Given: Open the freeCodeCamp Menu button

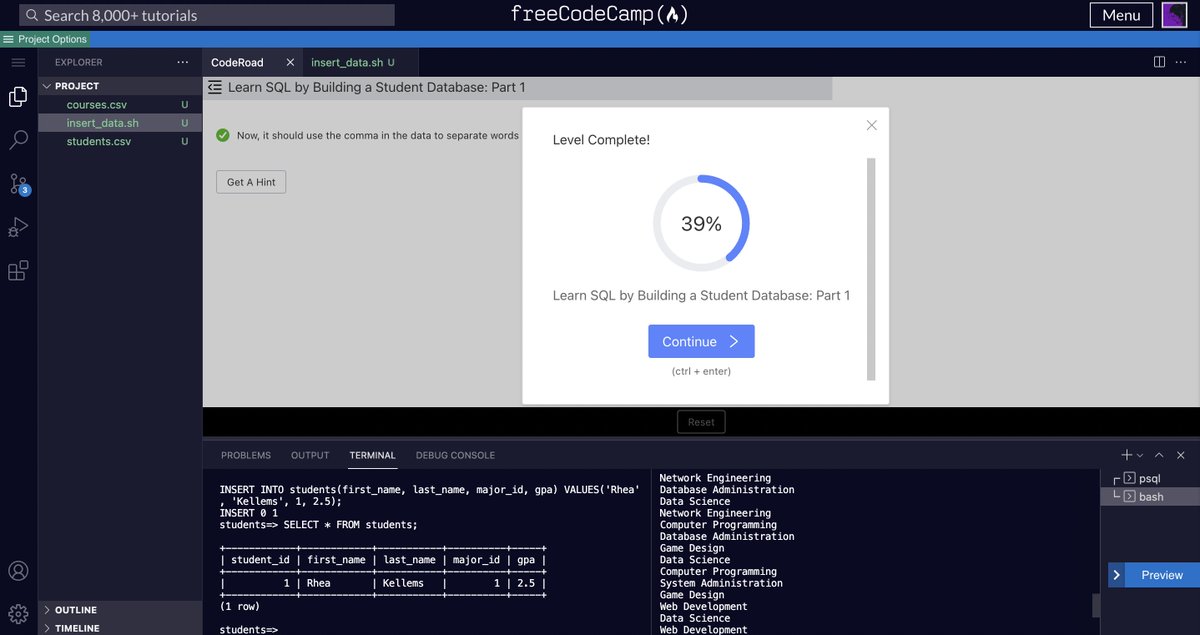Looking at the screenshot, I should [x=1121, y=15].
